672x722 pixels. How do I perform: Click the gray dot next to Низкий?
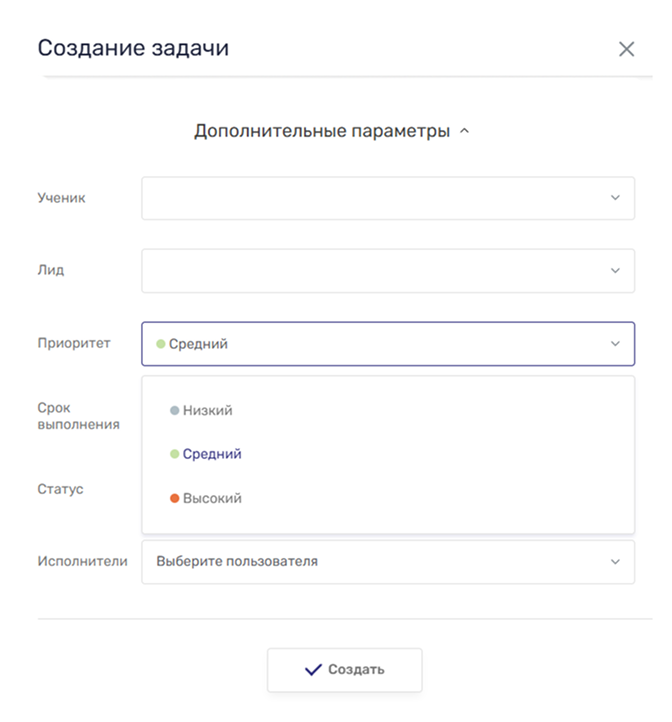tap(175, 410)
